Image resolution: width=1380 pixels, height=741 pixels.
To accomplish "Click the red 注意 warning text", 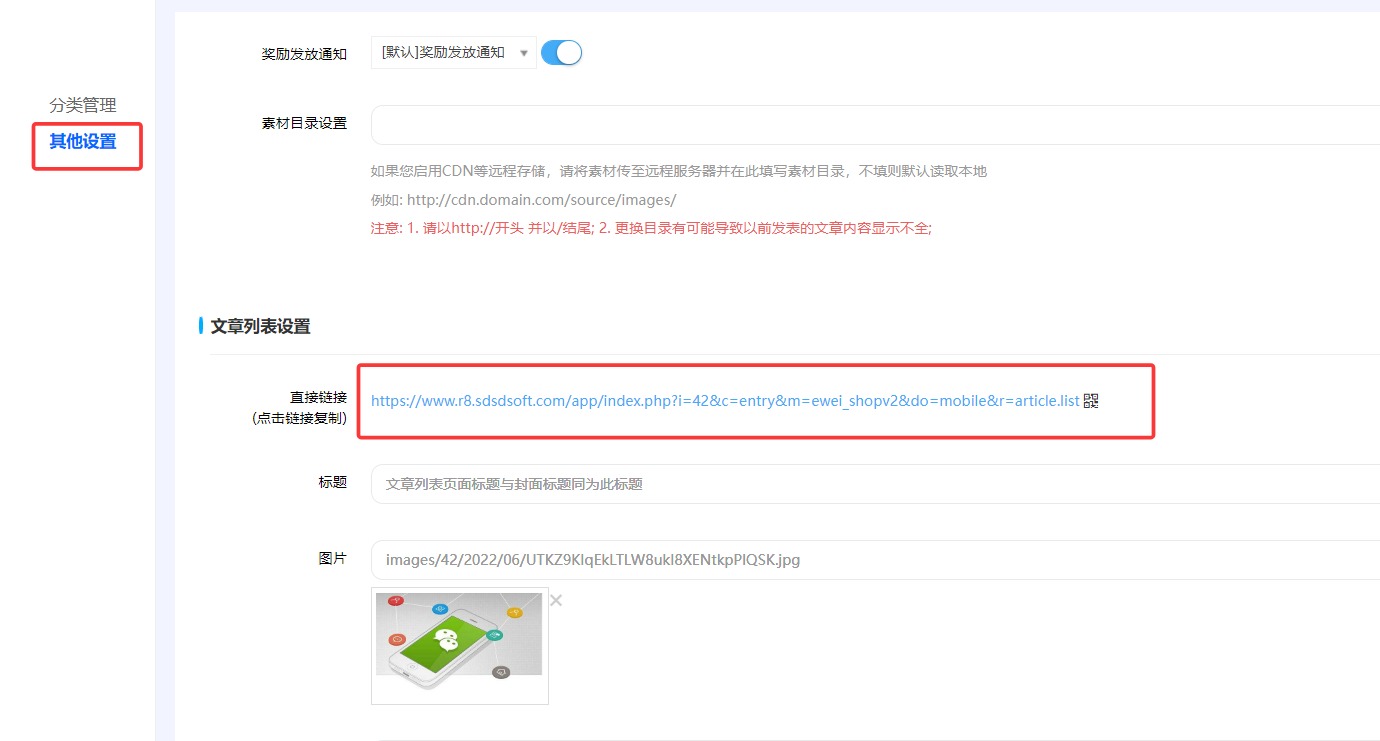I will (x=650, y=228).
